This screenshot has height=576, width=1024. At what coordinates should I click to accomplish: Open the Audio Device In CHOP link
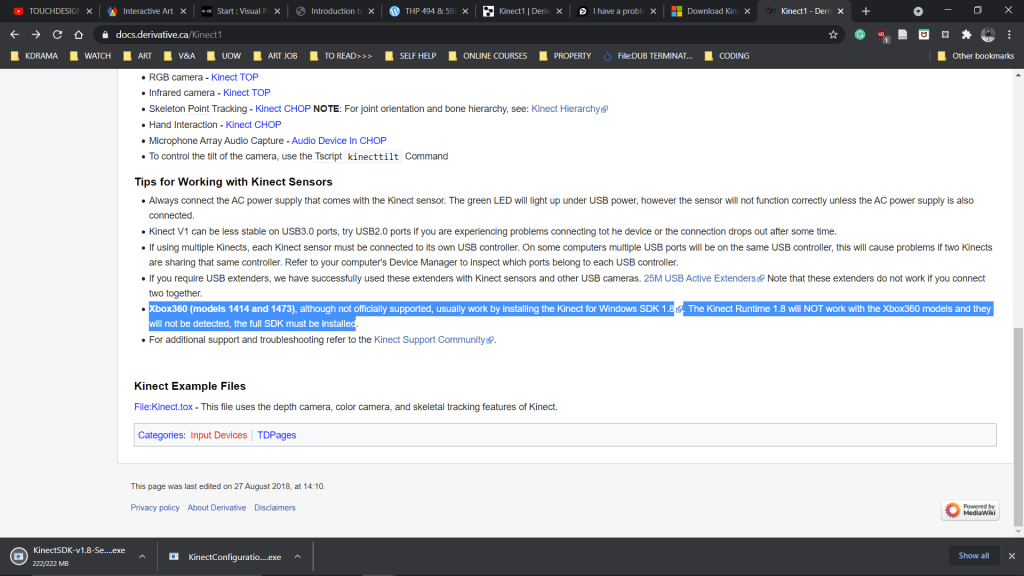(x=338, y=141)
